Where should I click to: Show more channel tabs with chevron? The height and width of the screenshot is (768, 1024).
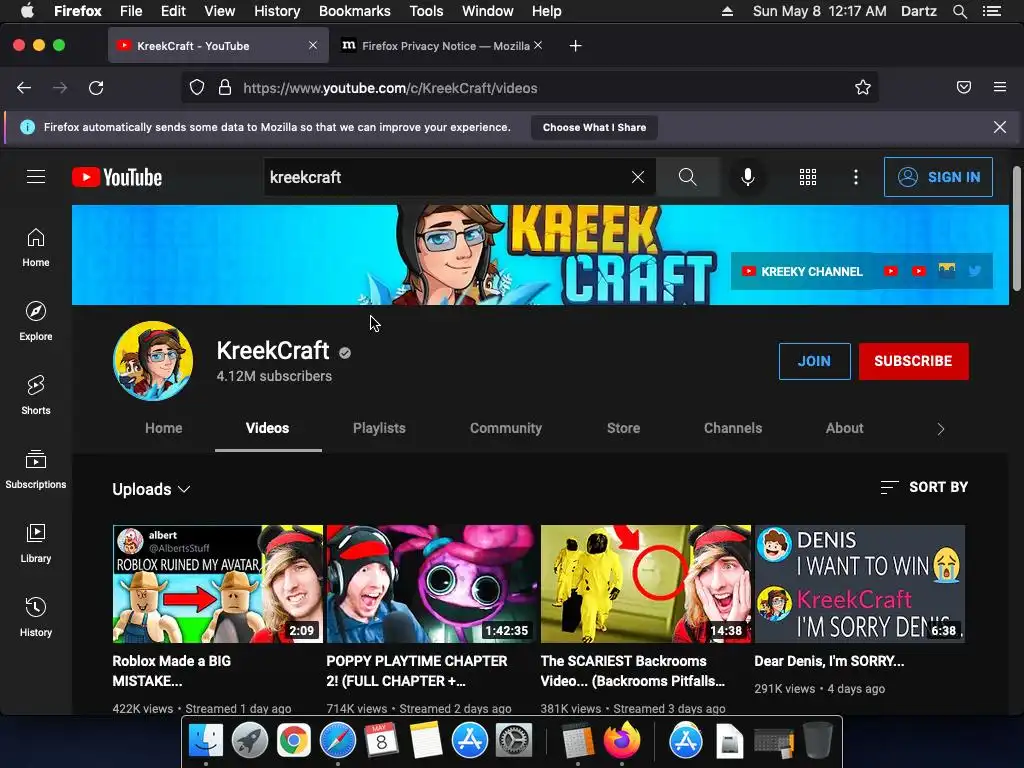click(940, 429)
